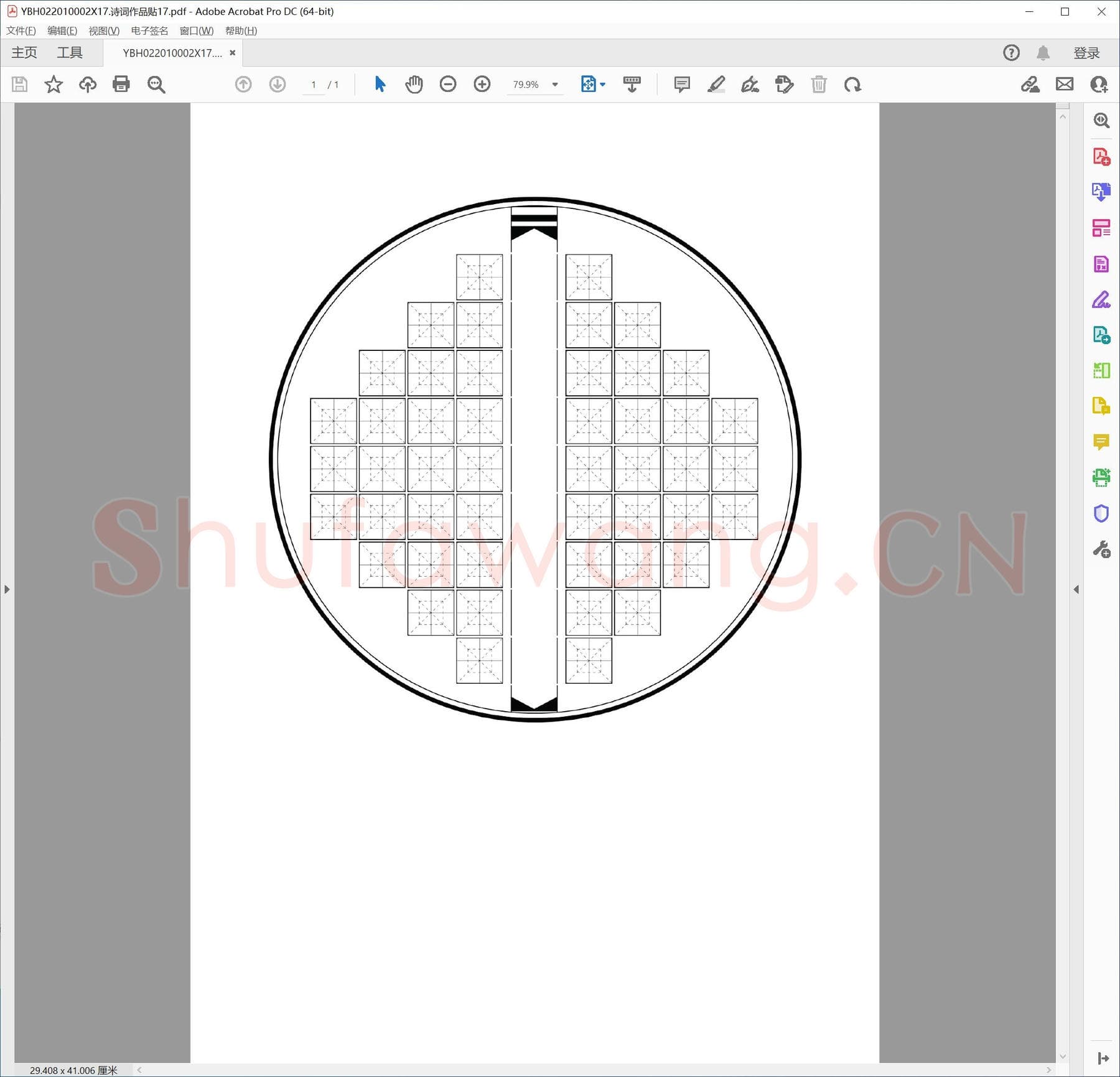The image size is (1120, 1077).
Task: Click the 79.9% zoom value field
Action: (x=526, y=85)
